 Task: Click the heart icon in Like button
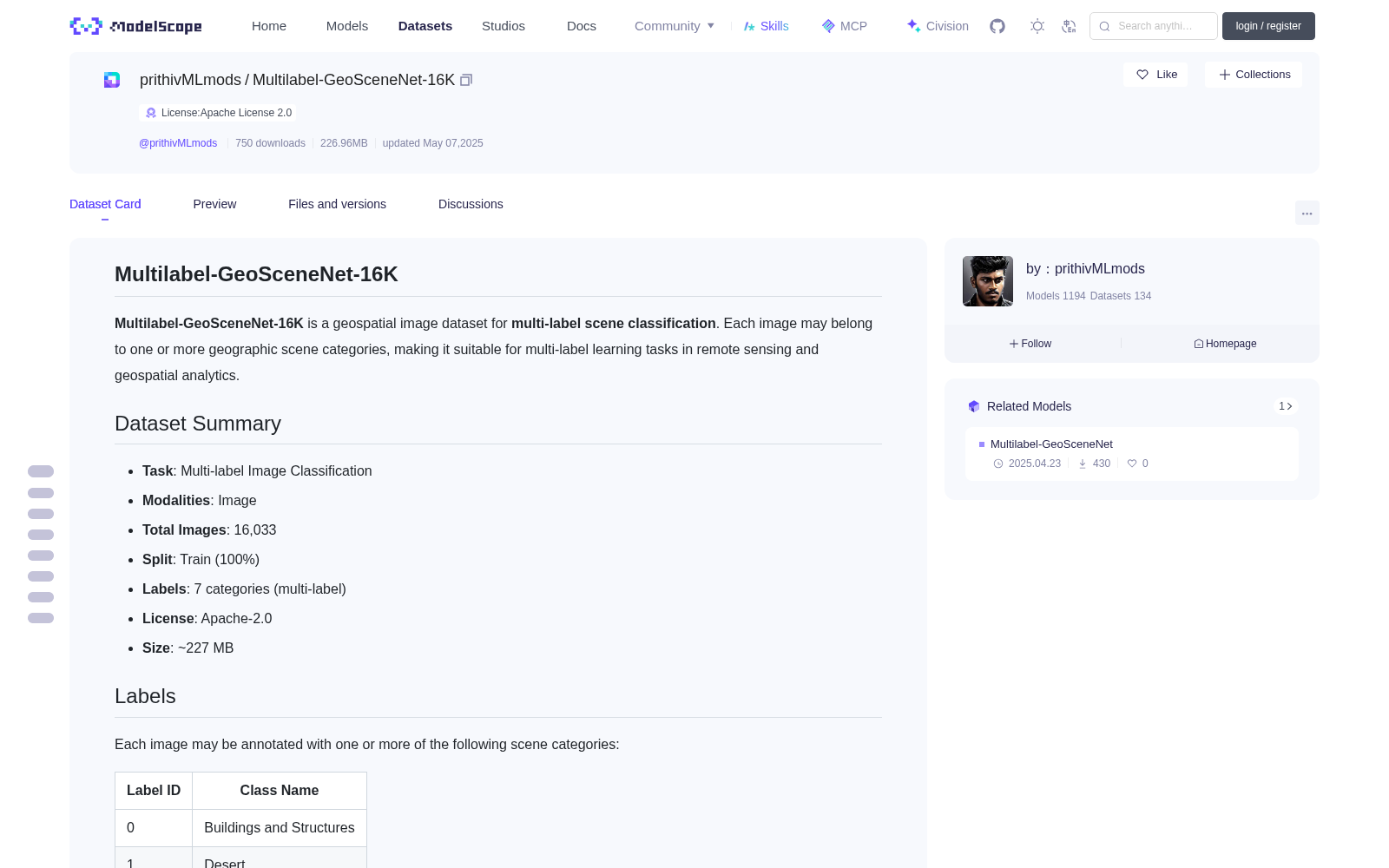1142,75
